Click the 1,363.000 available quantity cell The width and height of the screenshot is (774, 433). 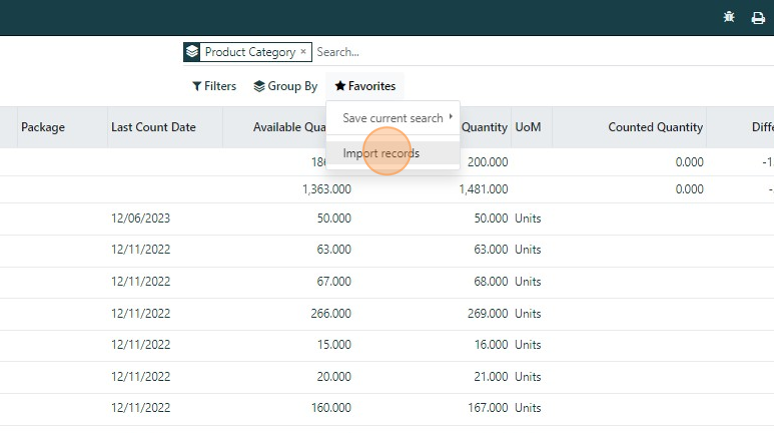click(326, 189)
